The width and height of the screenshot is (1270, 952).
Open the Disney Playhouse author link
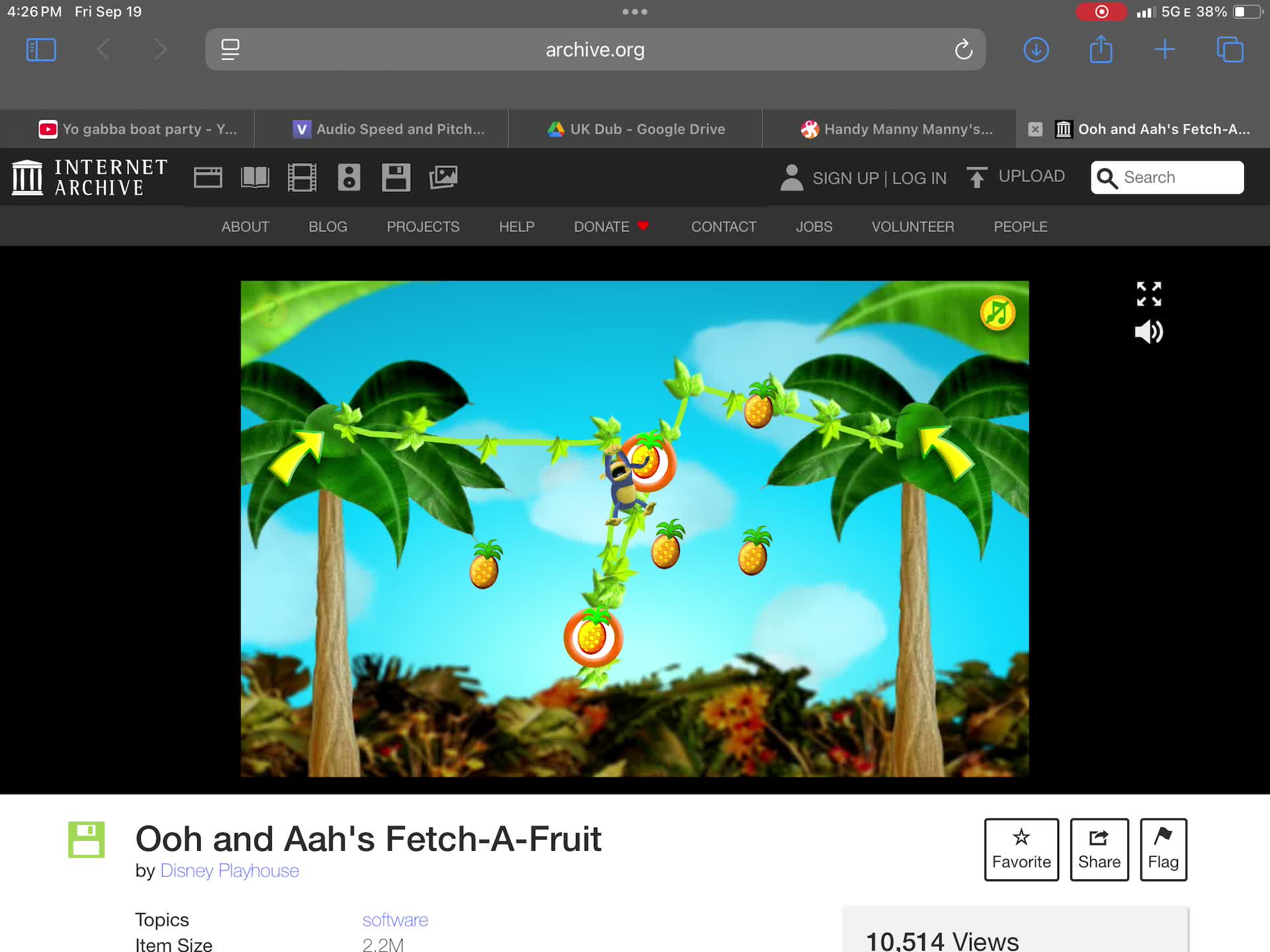pos(230,871)
